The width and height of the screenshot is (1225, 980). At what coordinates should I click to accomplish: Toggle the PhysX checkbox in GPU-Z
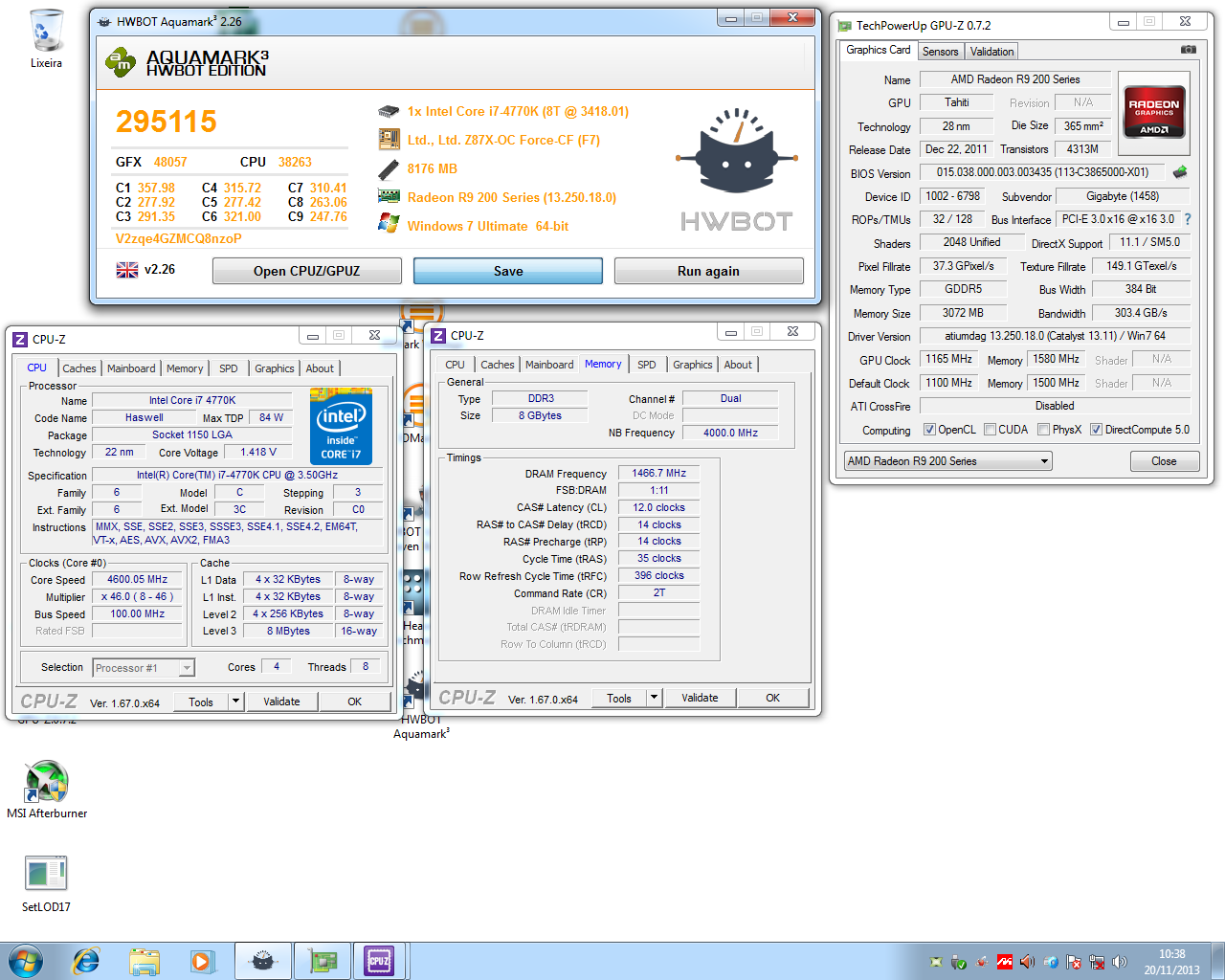(1044, 430)
